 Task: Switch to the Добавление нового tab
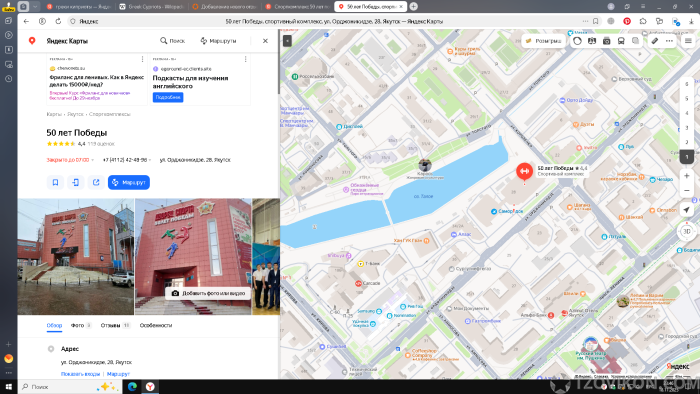225,7
